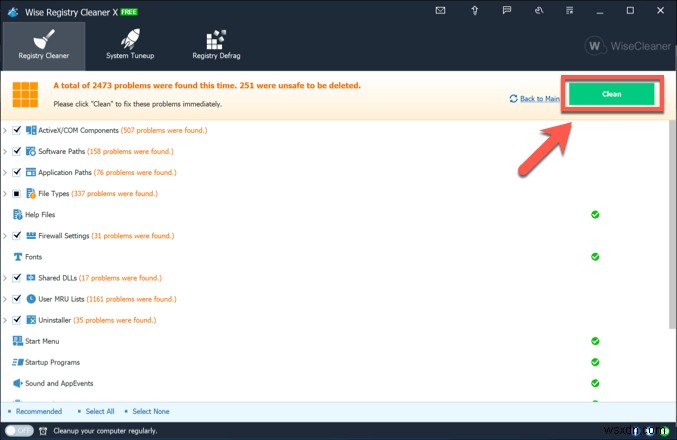This screenshot has width=677, height=440.
Task: Click the scheduler clock icon in status bar
Action: 43,431
